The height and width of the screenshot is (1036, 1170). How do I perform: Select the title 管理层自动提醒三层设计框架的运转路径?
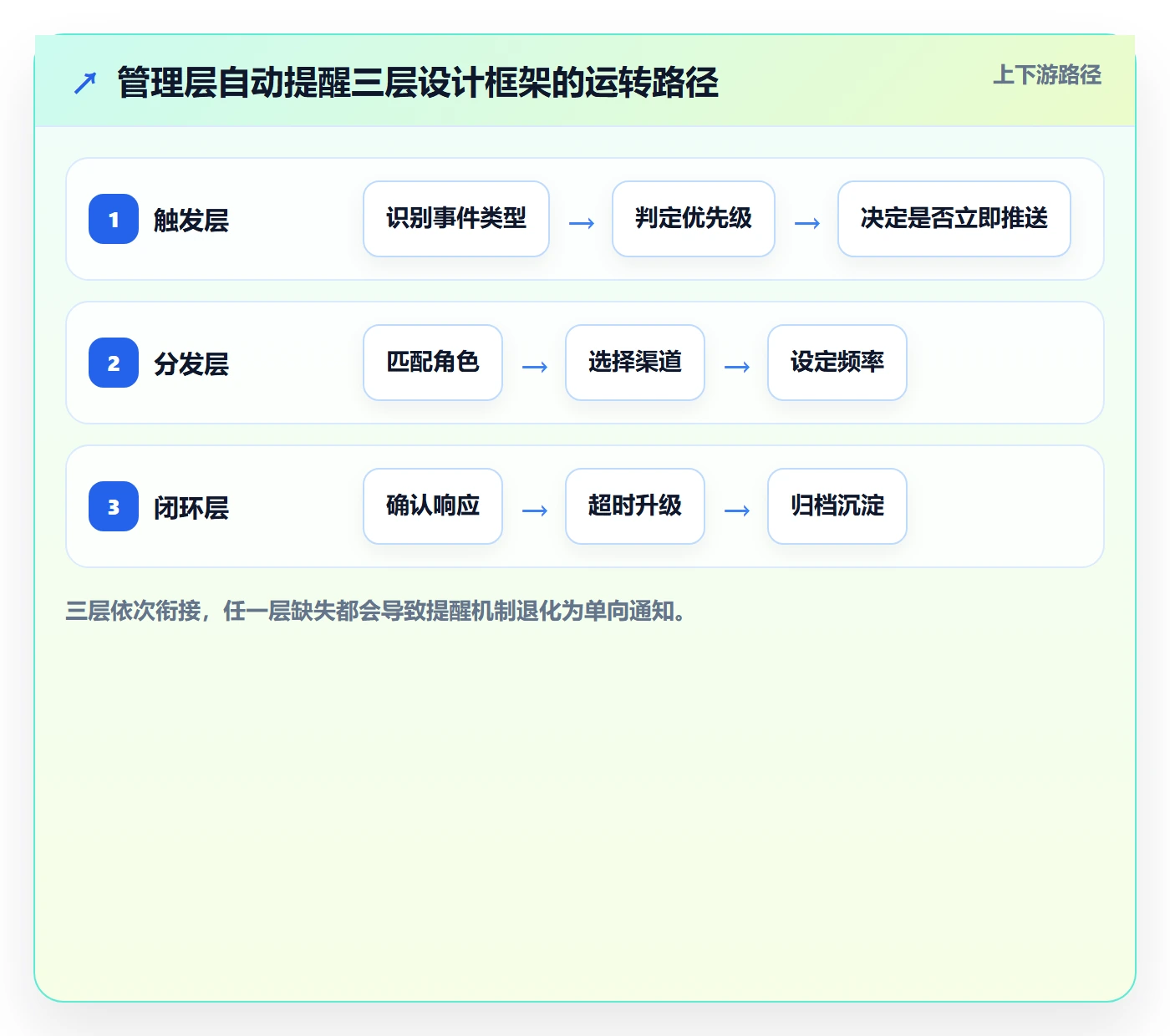click(418, 83)
